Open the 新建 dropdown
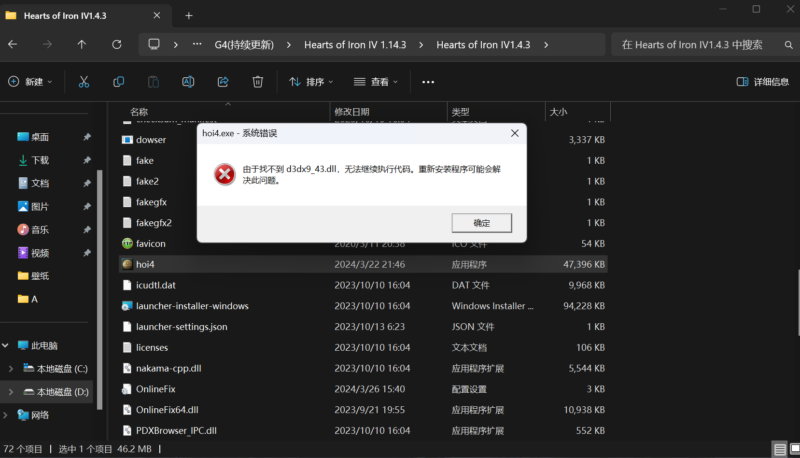This screenshot has height=458, width=800. coord(31,82)
